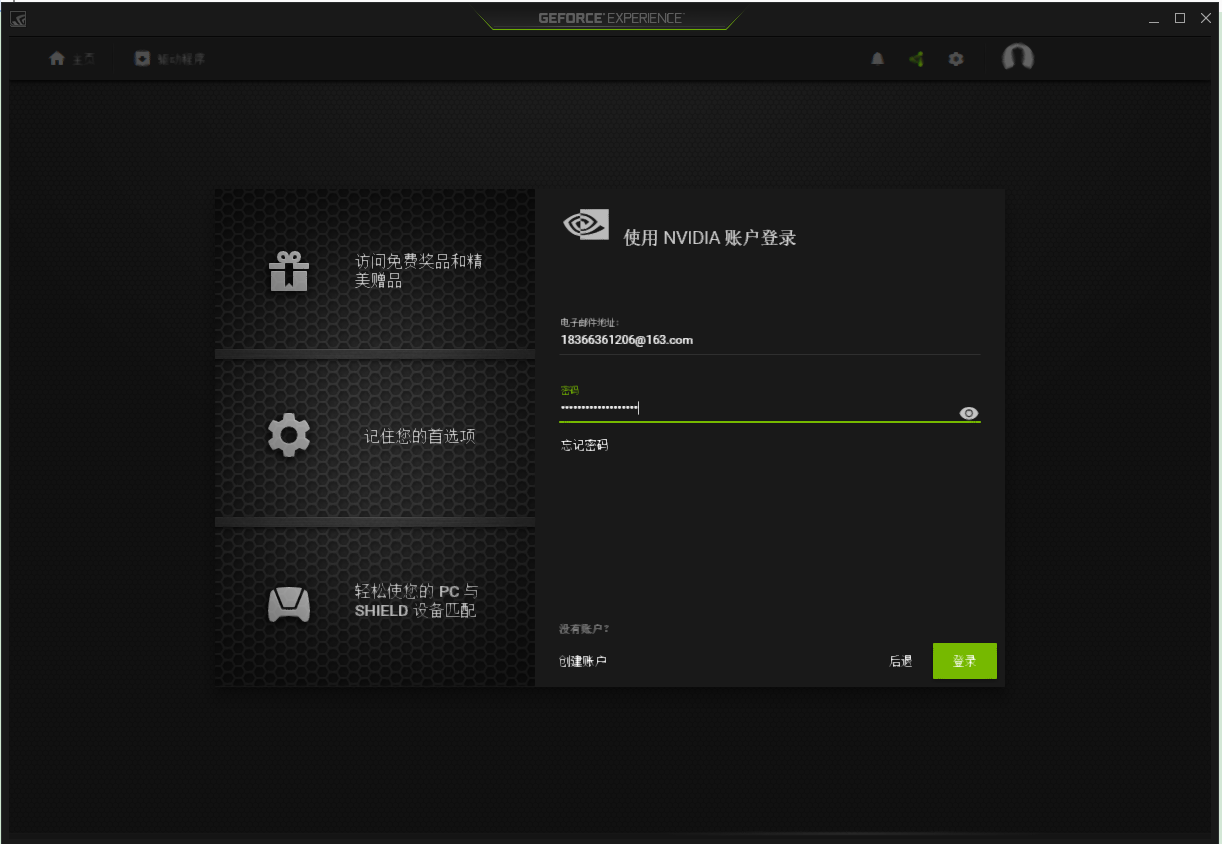Click the create account link 创建账户

[x=583, y=661]
